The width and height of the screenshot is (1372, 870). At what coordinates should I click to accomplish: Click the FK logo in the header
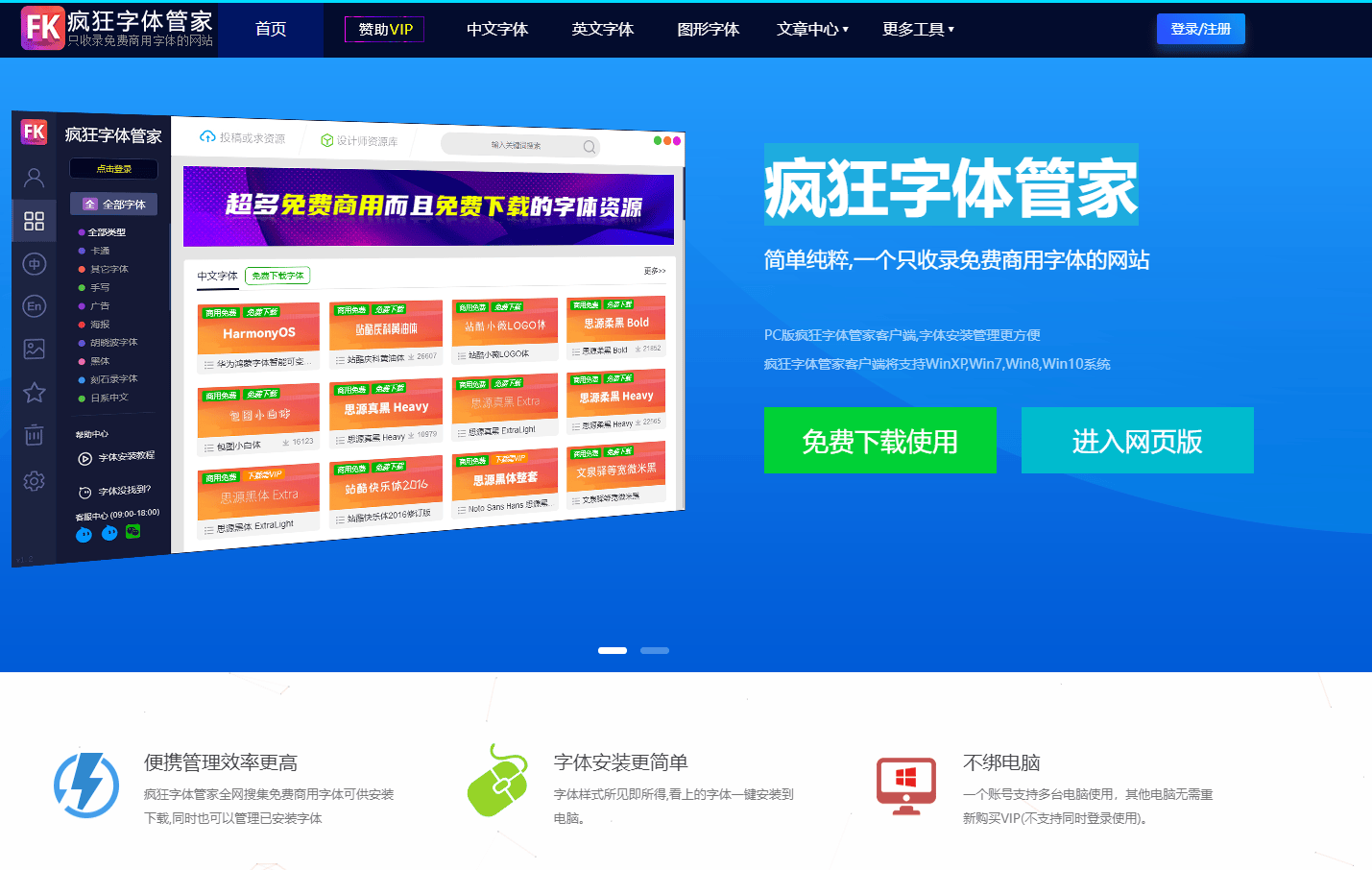click(43, 28)
